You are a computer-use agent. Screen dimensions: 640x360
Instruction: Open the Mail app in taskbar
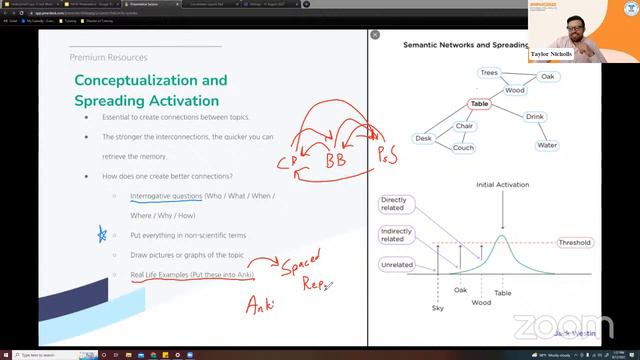point(141,355)
